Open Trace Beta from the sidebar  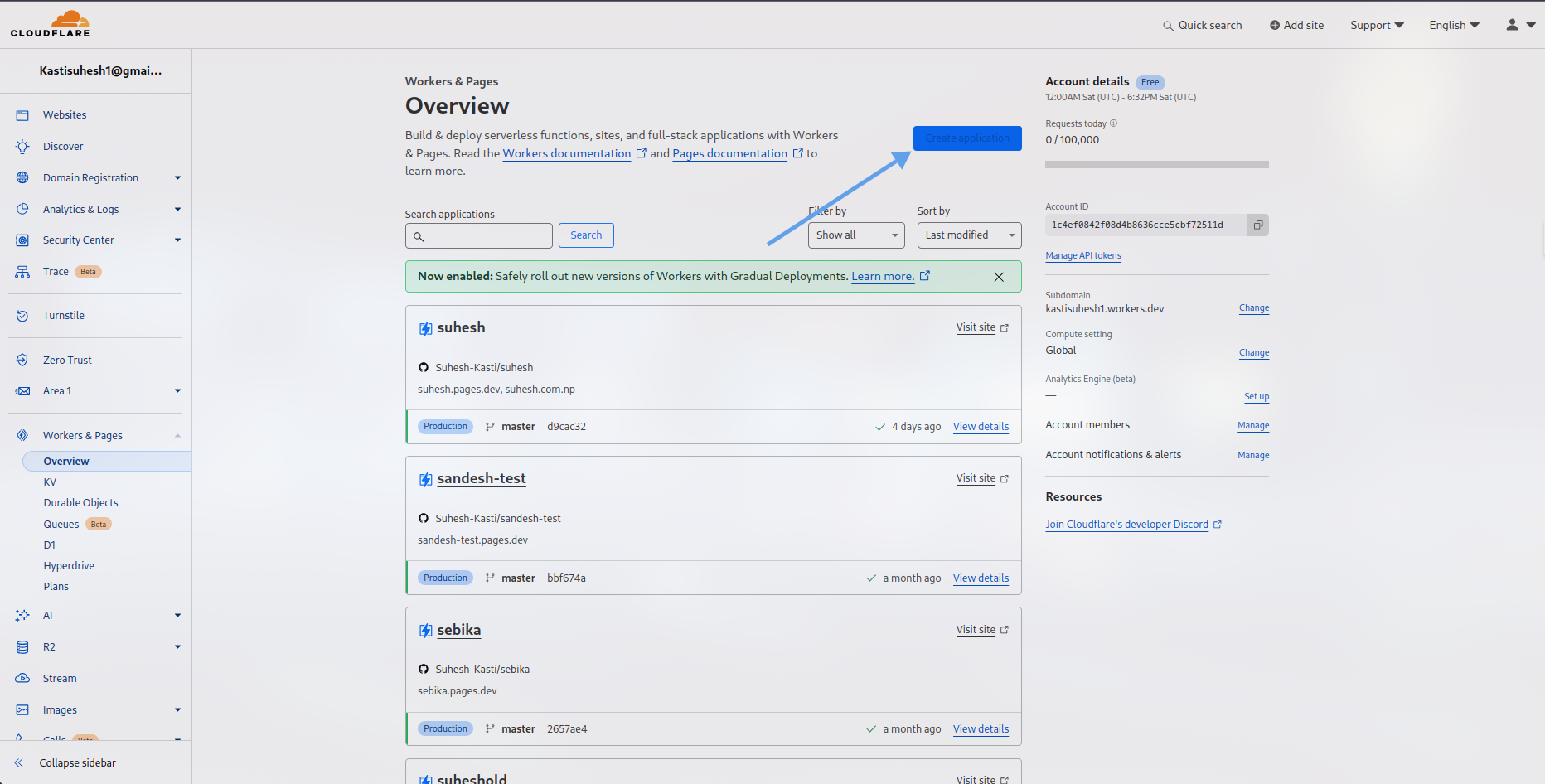(x=56, y=271)
